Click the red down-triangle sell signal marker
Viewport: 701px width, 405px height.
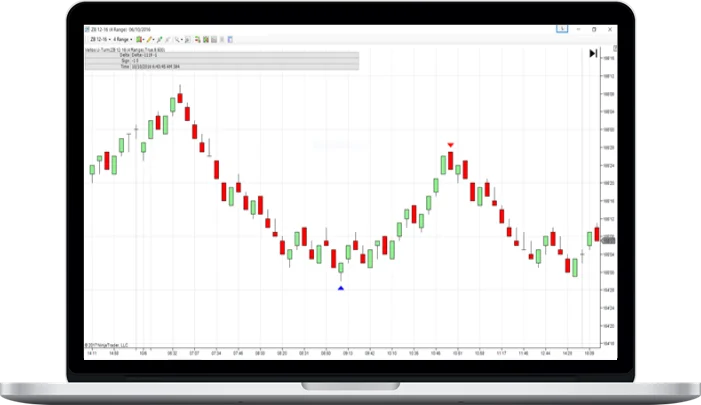(450, 145)
